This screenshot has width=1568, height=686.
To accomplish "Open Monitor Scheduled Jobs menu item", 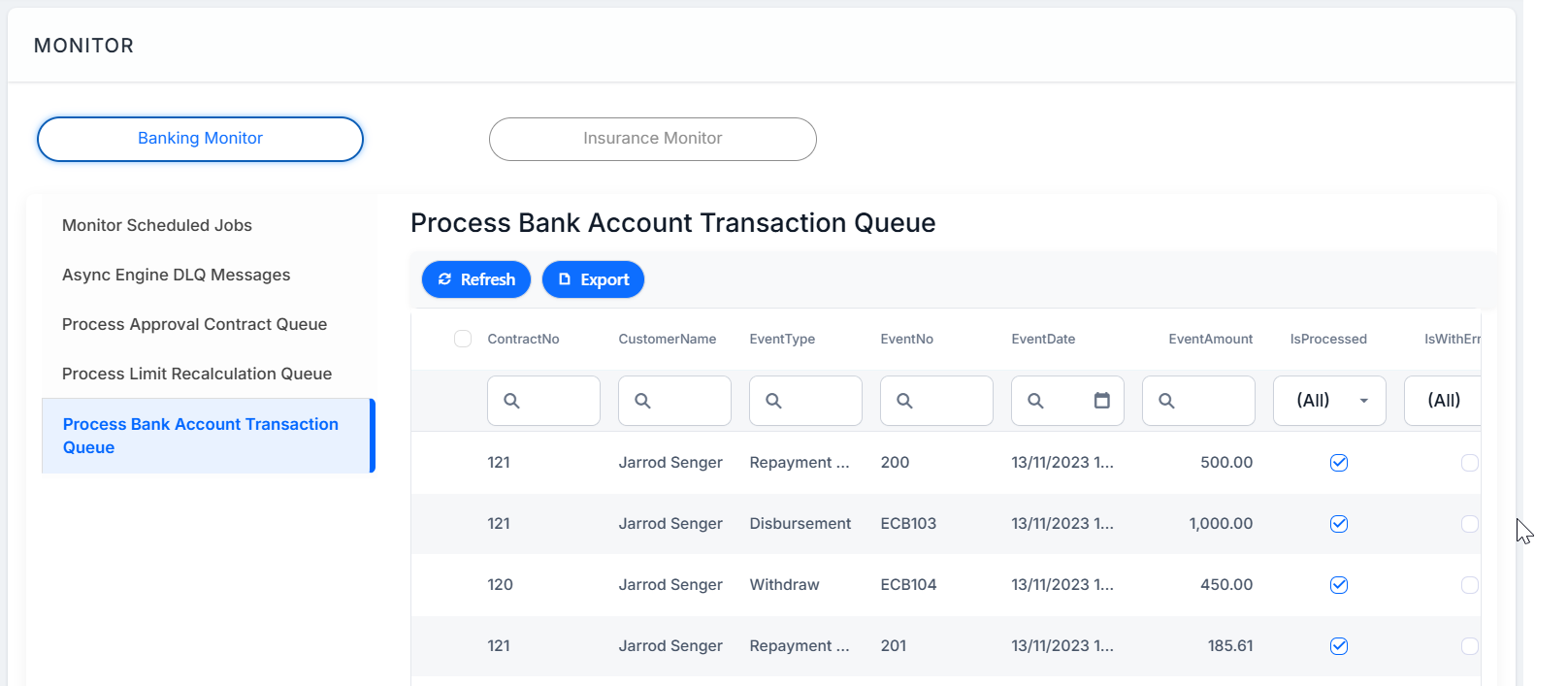I will tap(157, 225).
